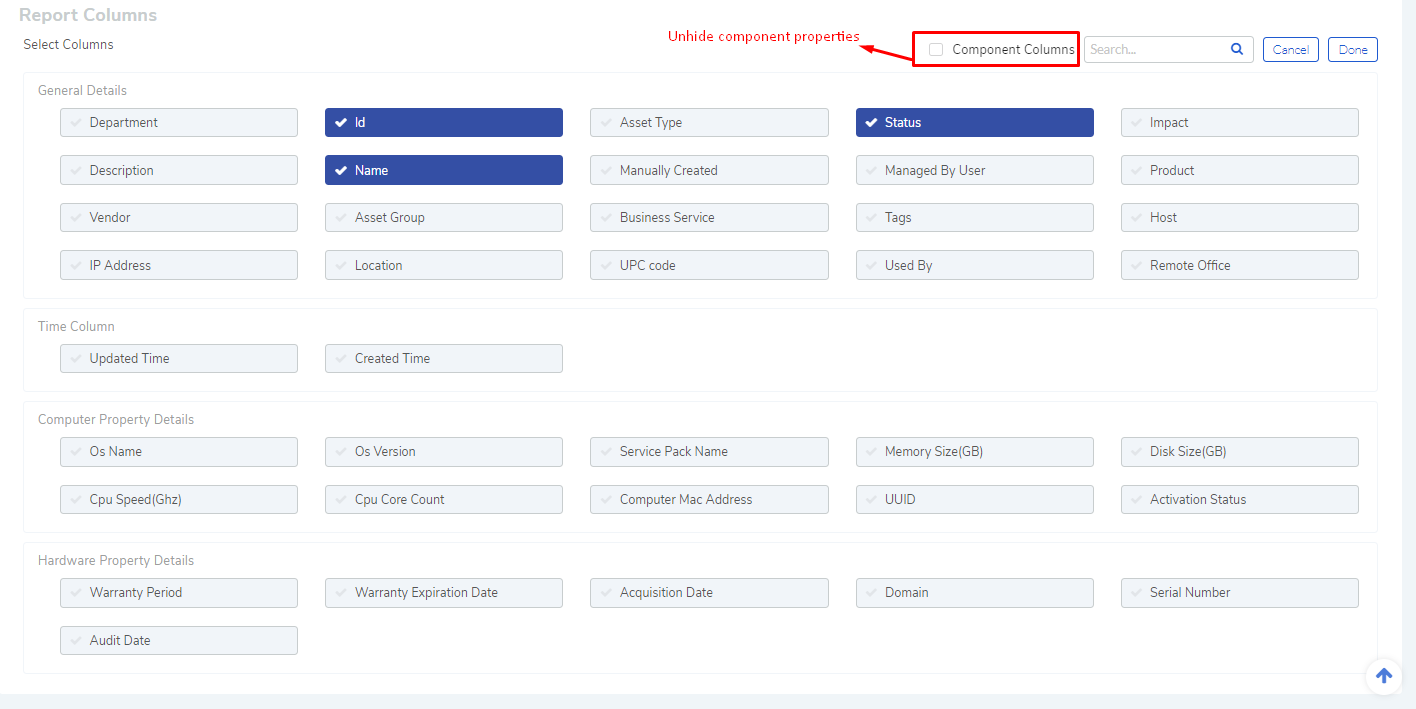The width and height of the screenshot is (1416, 709).
Task: Select the Product column
Action: [1240, 170]
